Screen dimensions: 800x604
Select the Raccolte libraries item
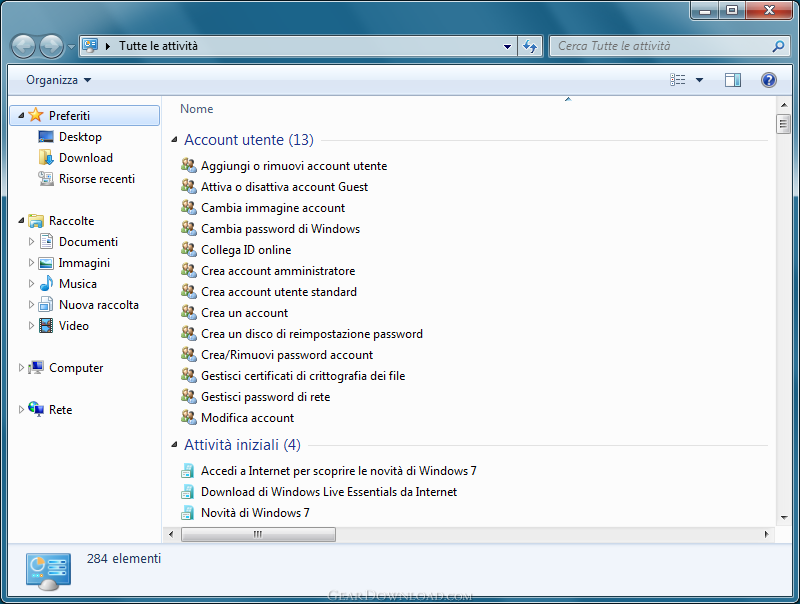71,221
